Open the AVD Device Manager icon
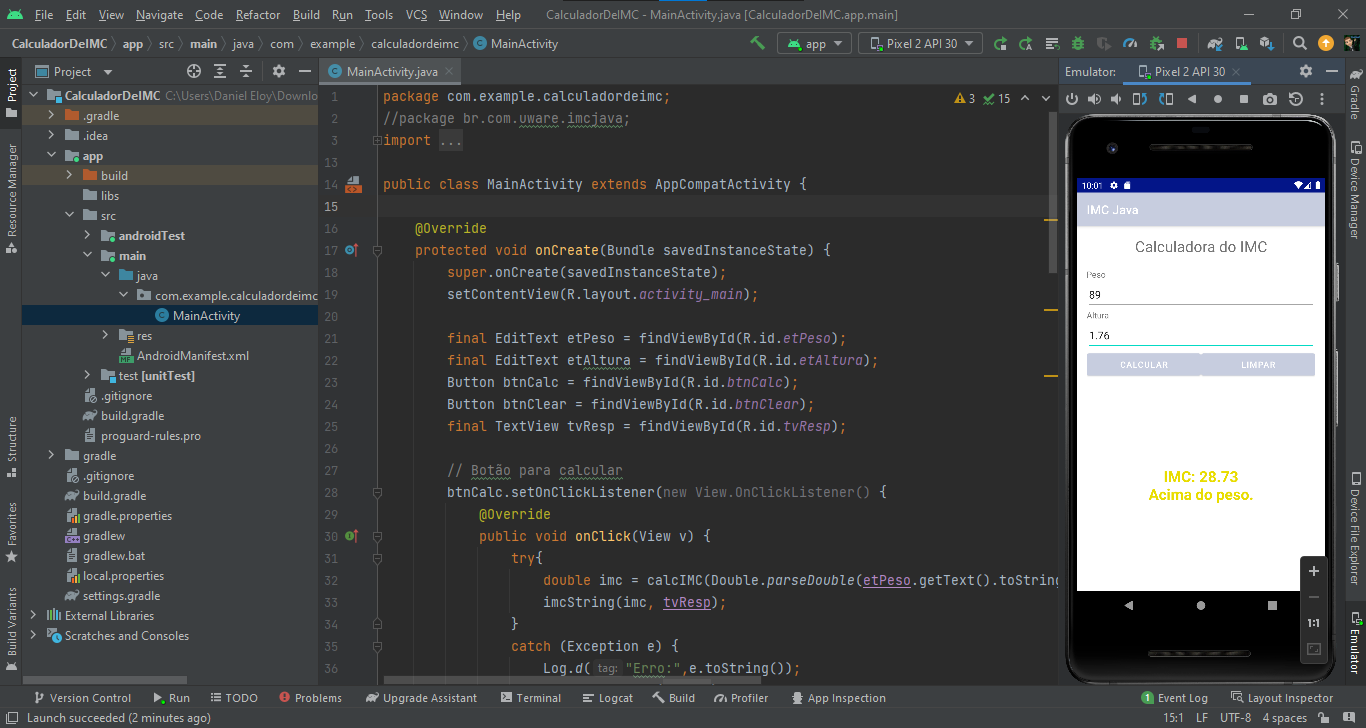 [1240, 43]
